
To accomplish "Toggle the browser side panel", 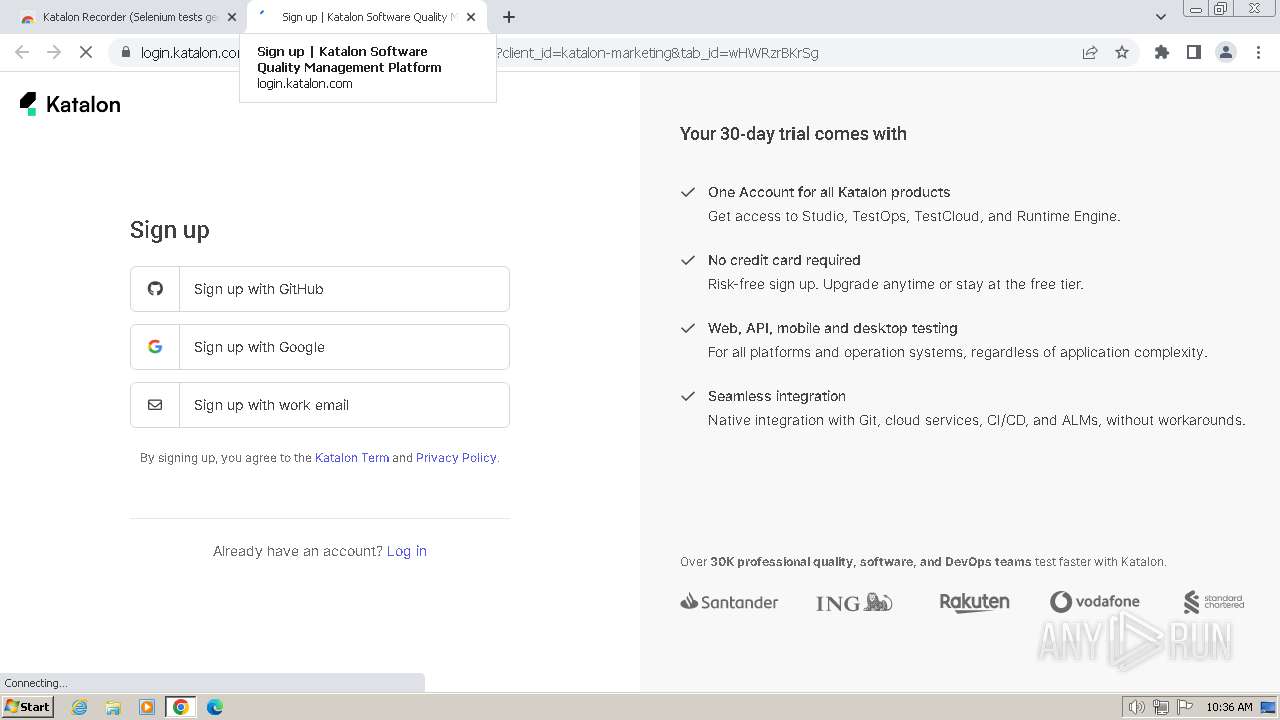I will [x=1193, y=52].
